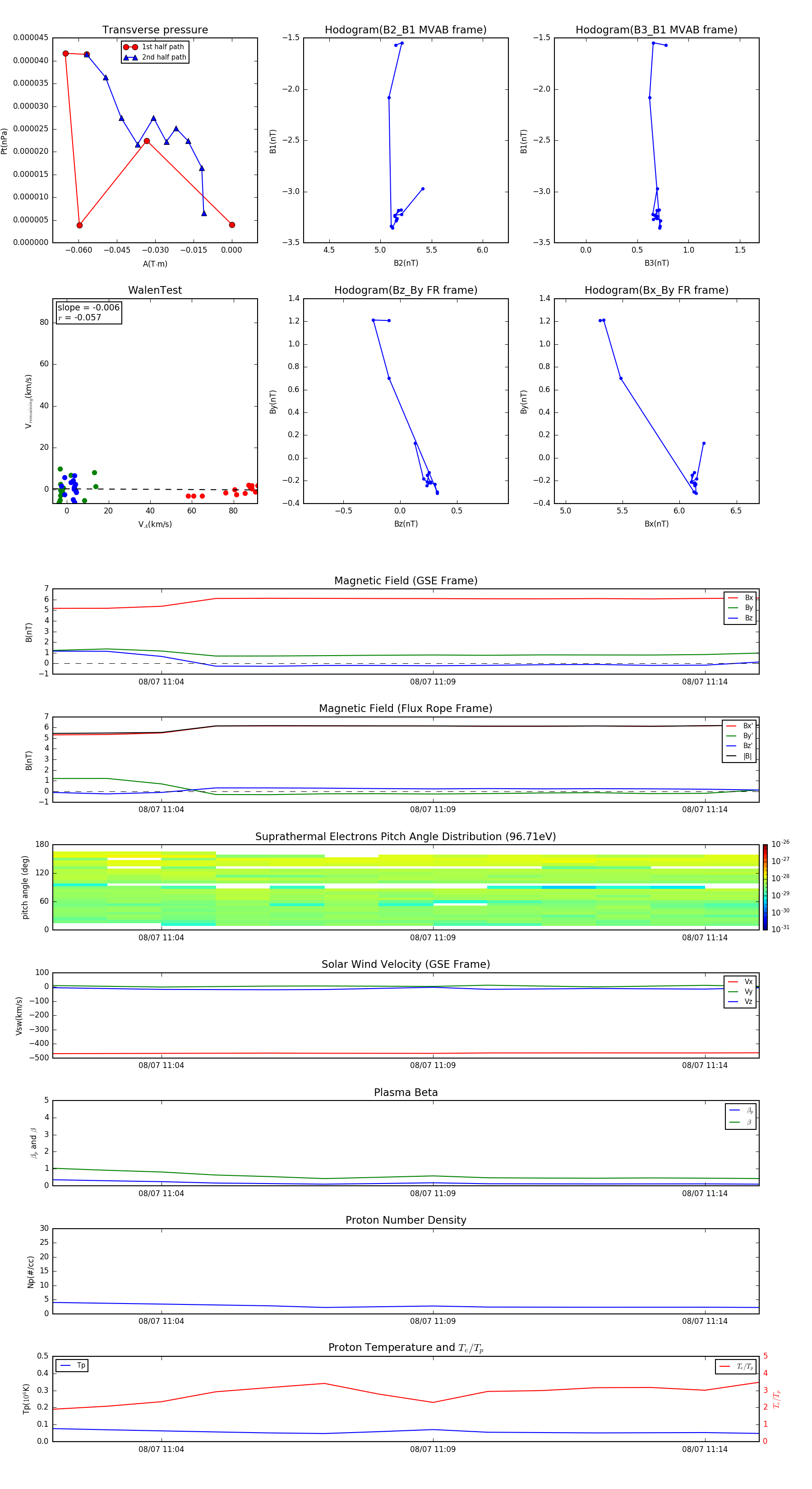Click the 'Np(#/cc)' axis label

pos(31,1272)
